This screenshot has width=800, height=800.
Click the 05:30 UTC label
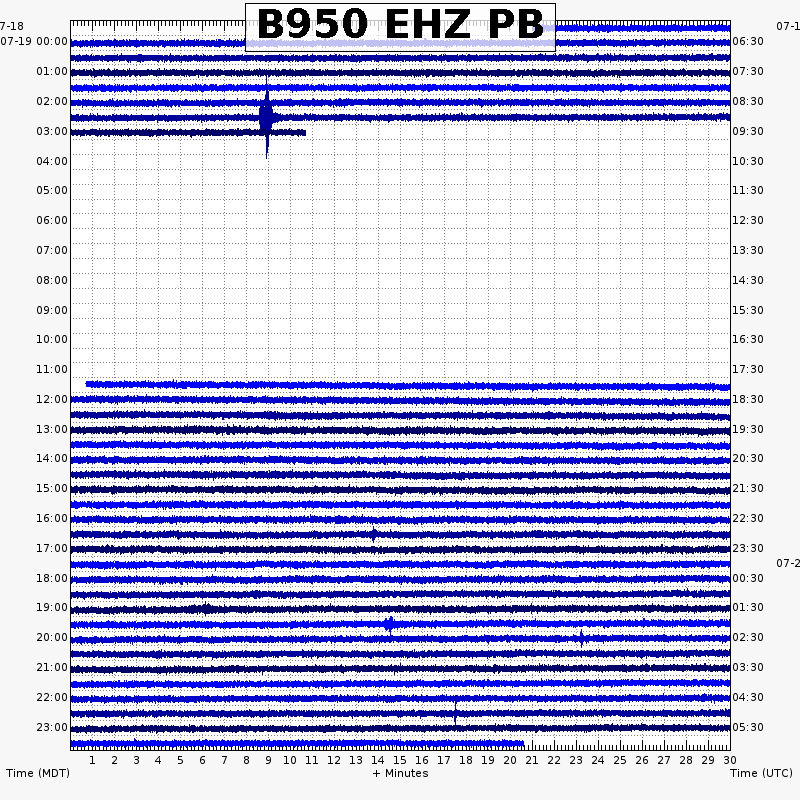[748, 727]
